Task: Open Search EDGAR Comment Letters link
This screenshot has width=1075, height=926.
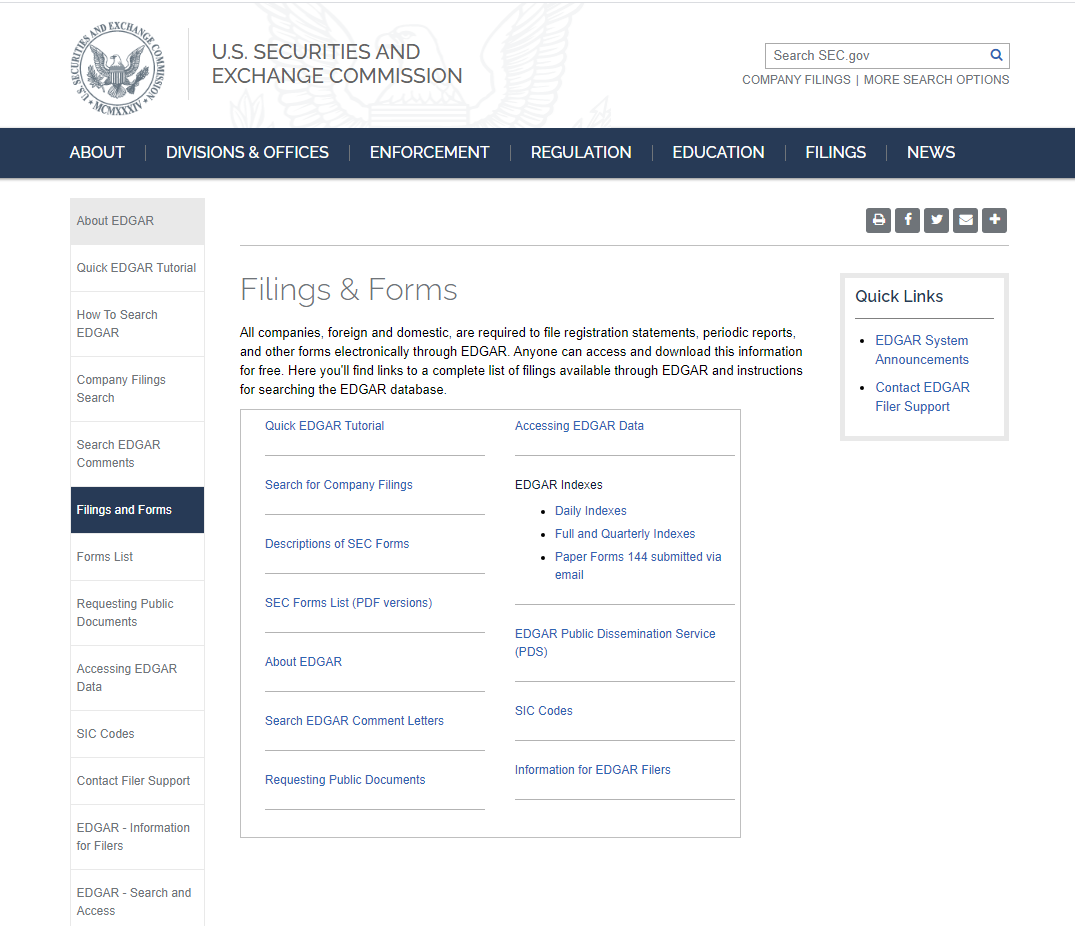Action: (x=354, y=720)
